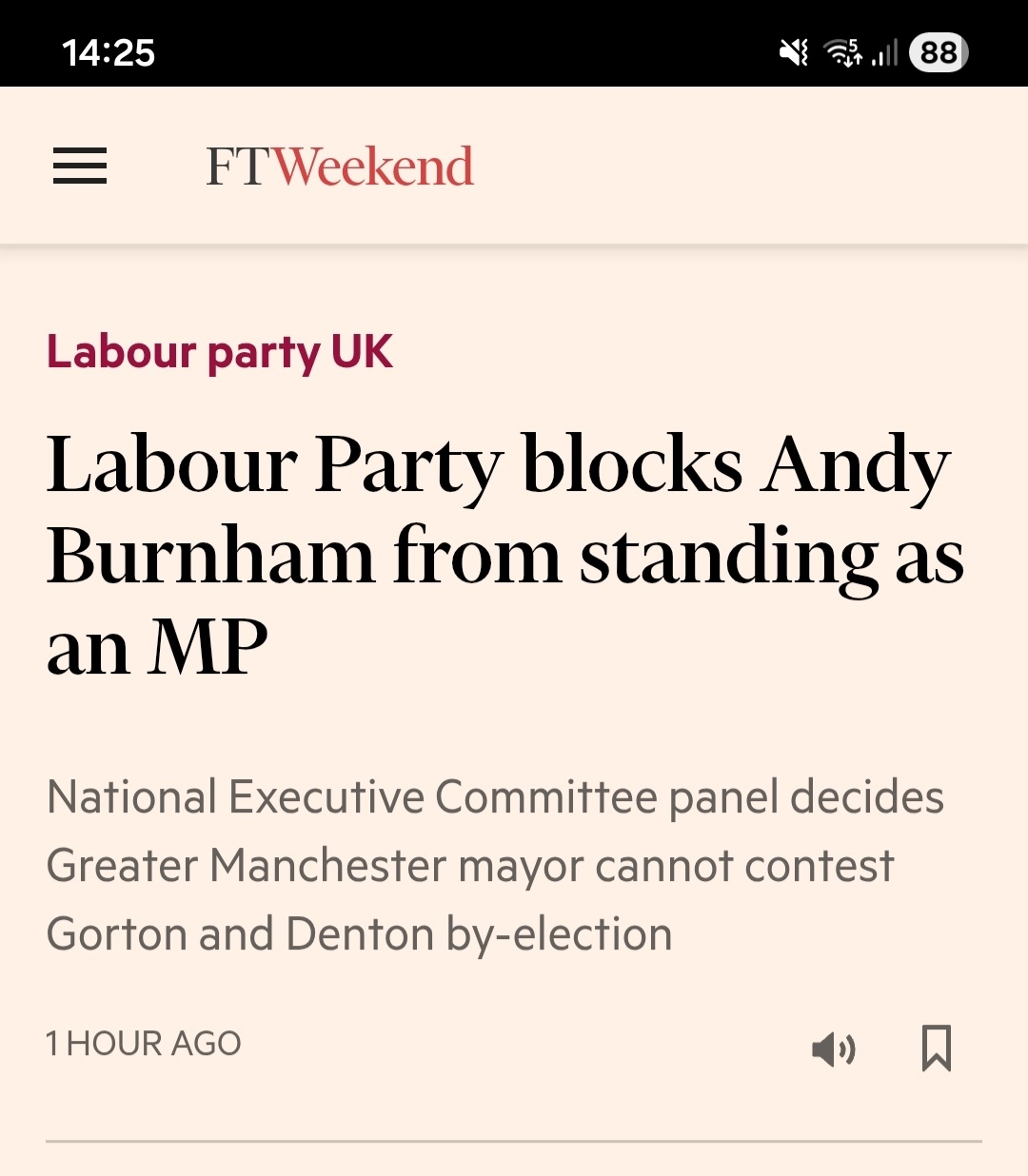Tap the battery indicator showing 88
The width and height of the screenshot is (1028, 1176).
[939, 53]
